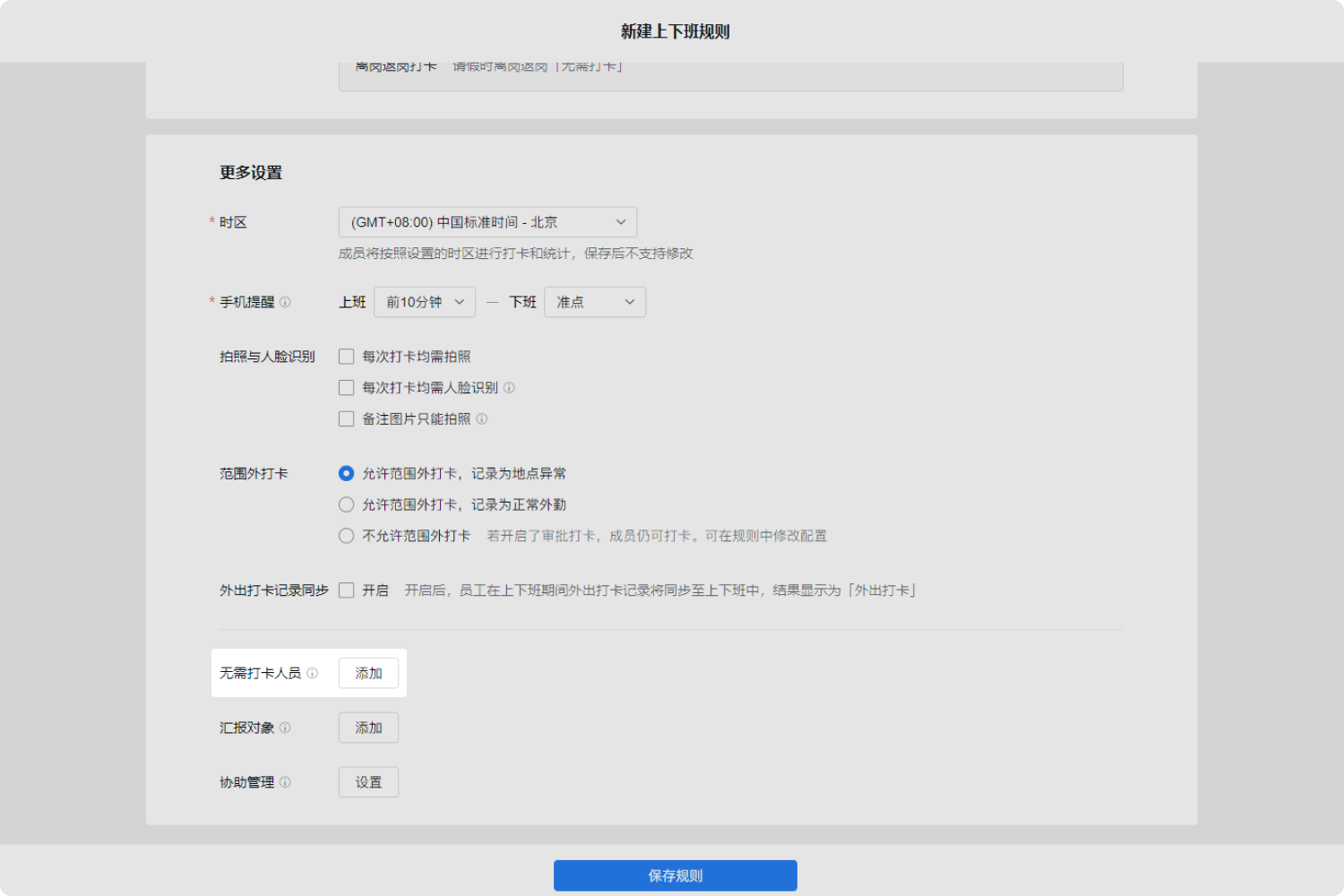Image resolution: width=1344 pixels, height=896 pixels.
Task: Click info icon beside 每次打卡均需人脸识别
Action: coord(509,388)
